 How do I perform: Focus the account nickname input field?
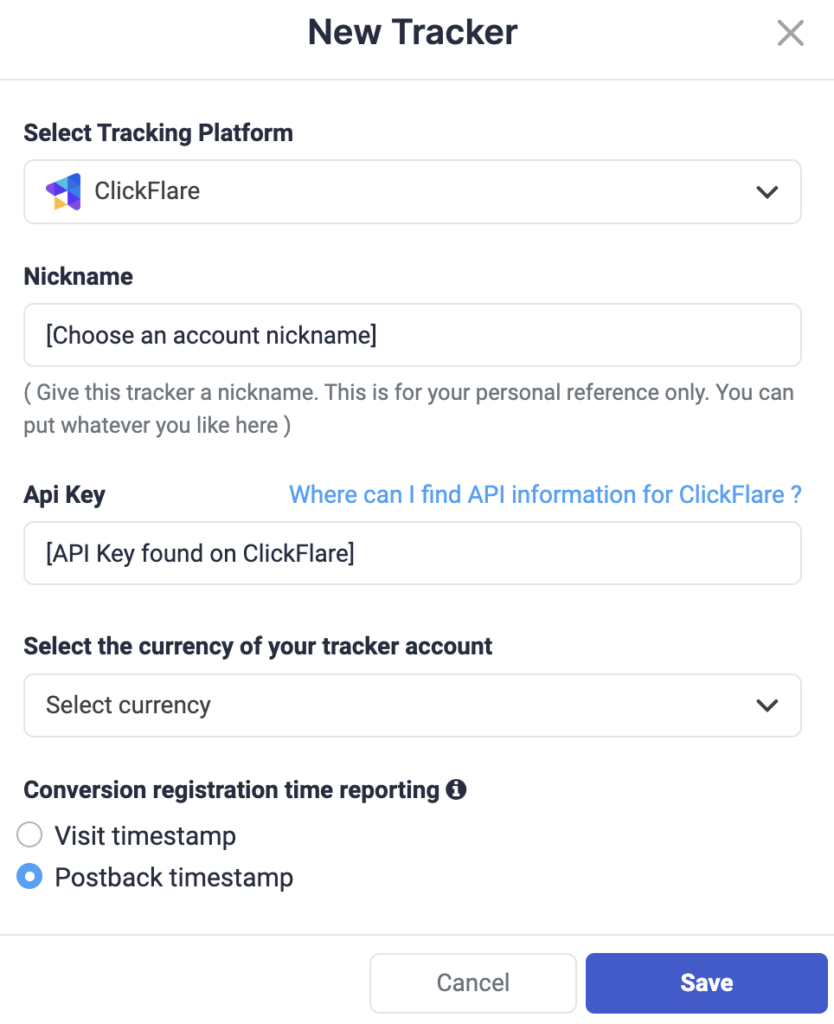(412, 335)
